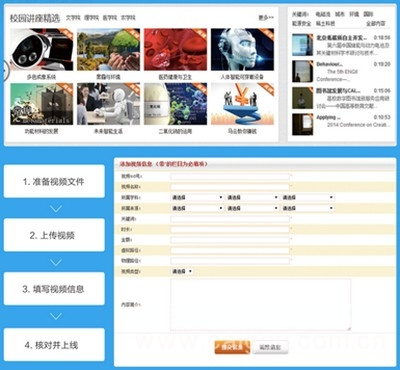Viewport: 400px width, 370px height.
Task: Open the functional materials lecture thumbnail
Action: tap(42, 104)
